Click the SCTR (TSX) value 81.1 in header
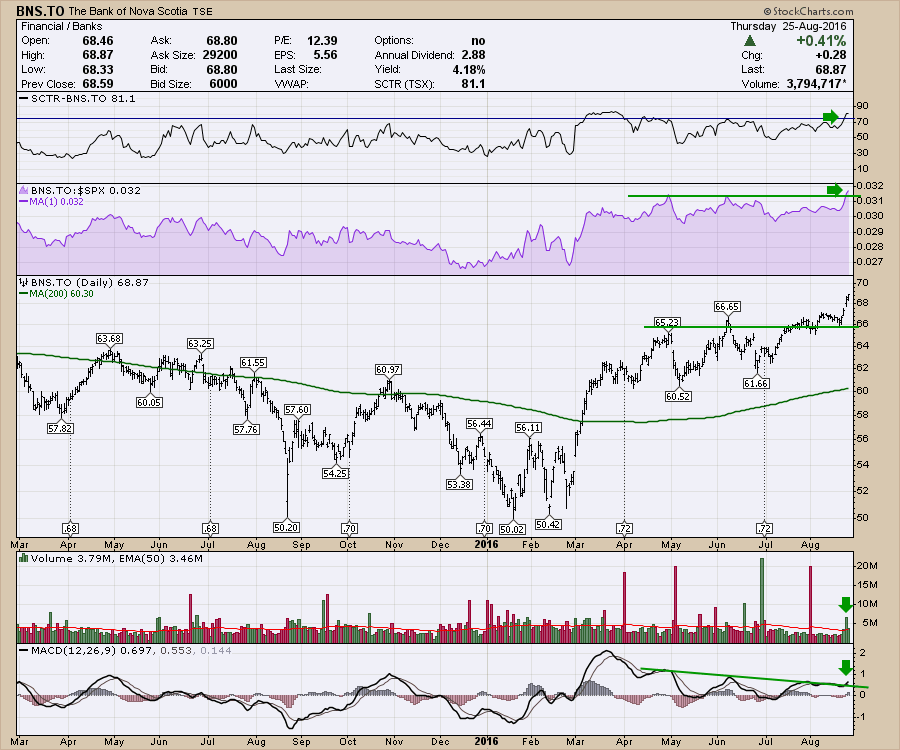The width and height of the screenshot is (900, 750). pos(473,84)
